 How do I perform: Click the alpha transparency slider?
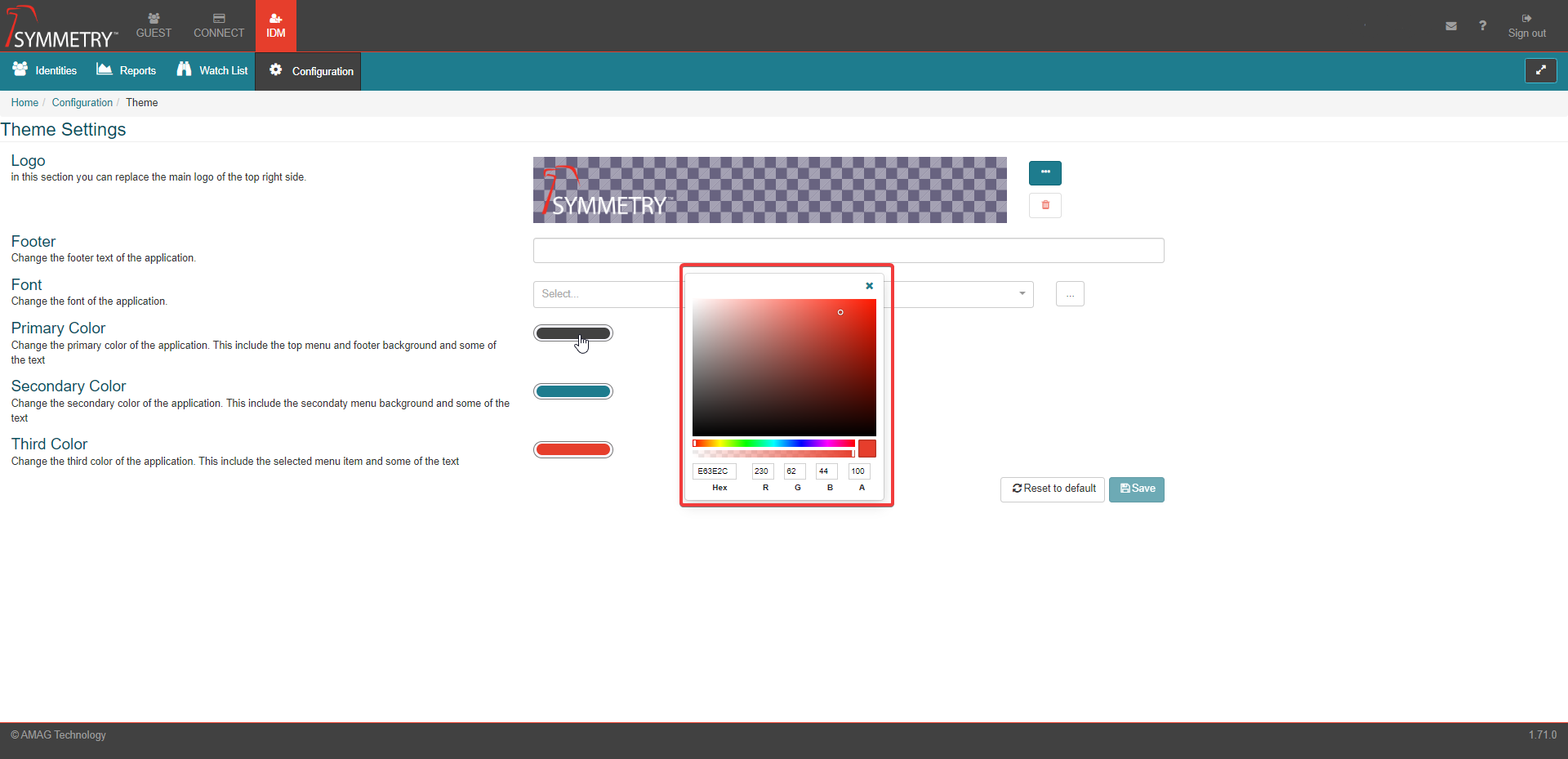773,453
